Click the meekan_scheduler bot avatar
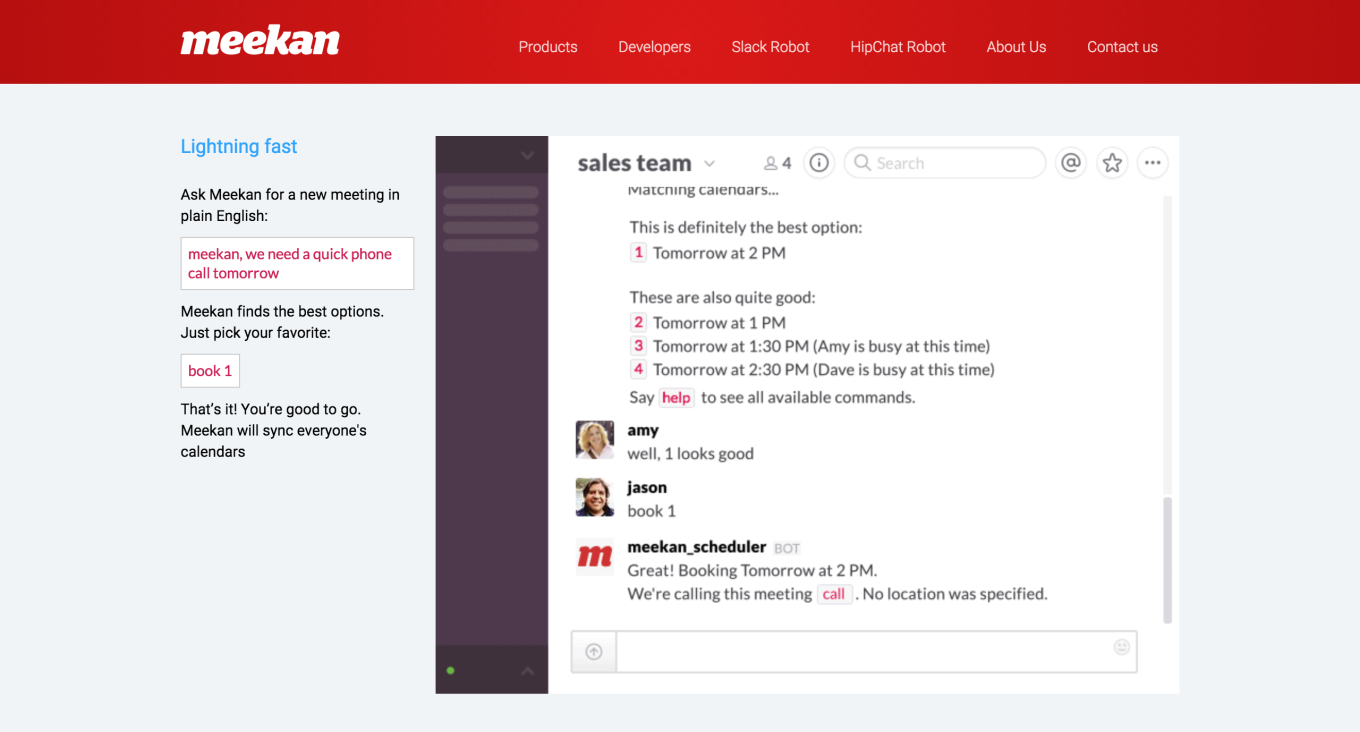Viewport: 1360px width, 732px height. 595,556
